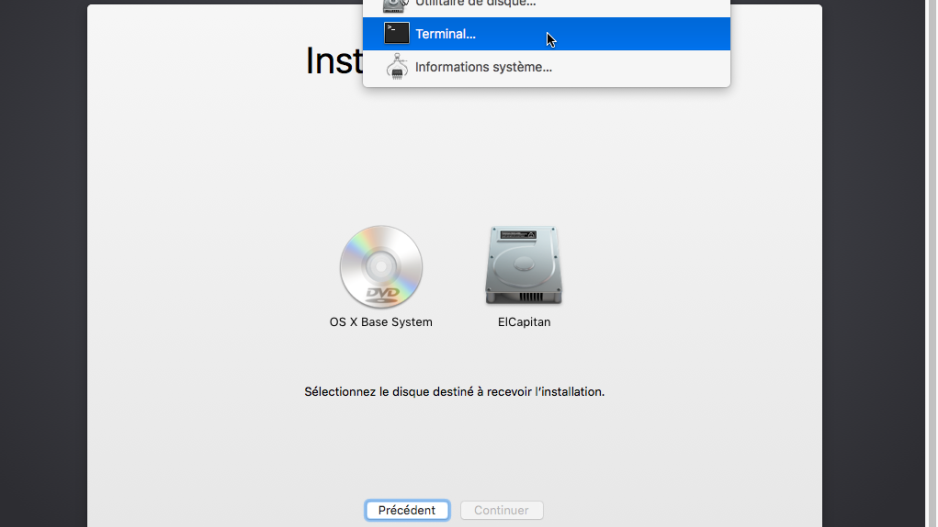
Task: Click the OS X Base System label
Action: [381, 322]
